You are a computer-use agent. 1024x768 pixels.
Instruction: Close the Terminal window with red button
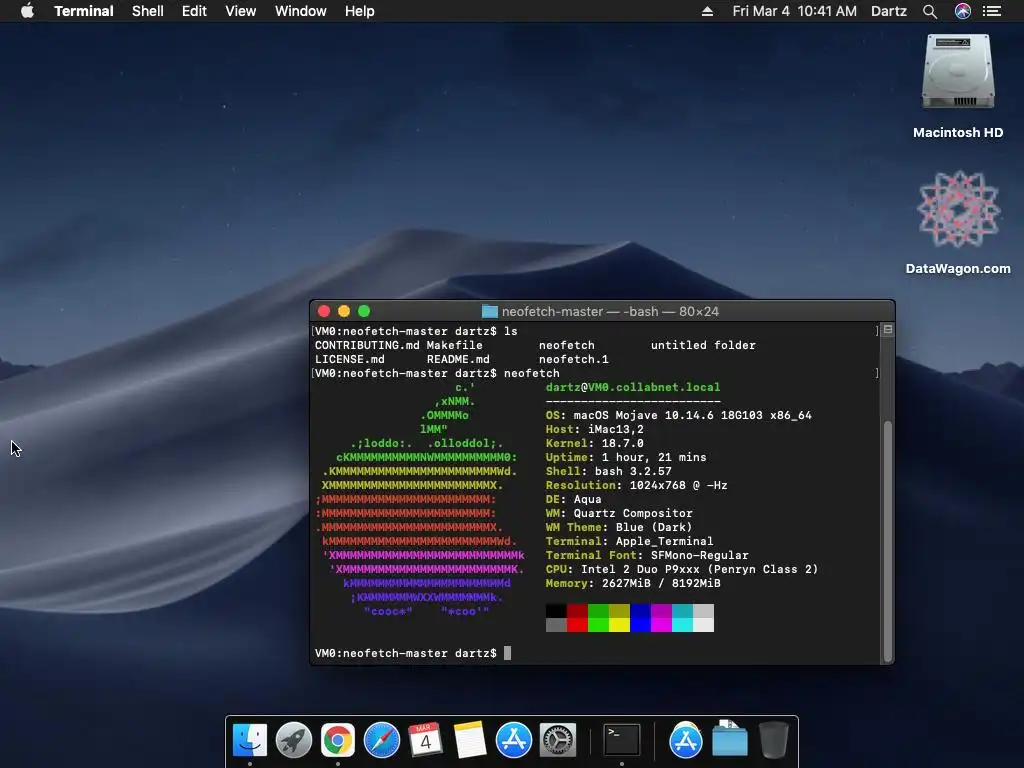pyautogui.click(x=324, y=312)
